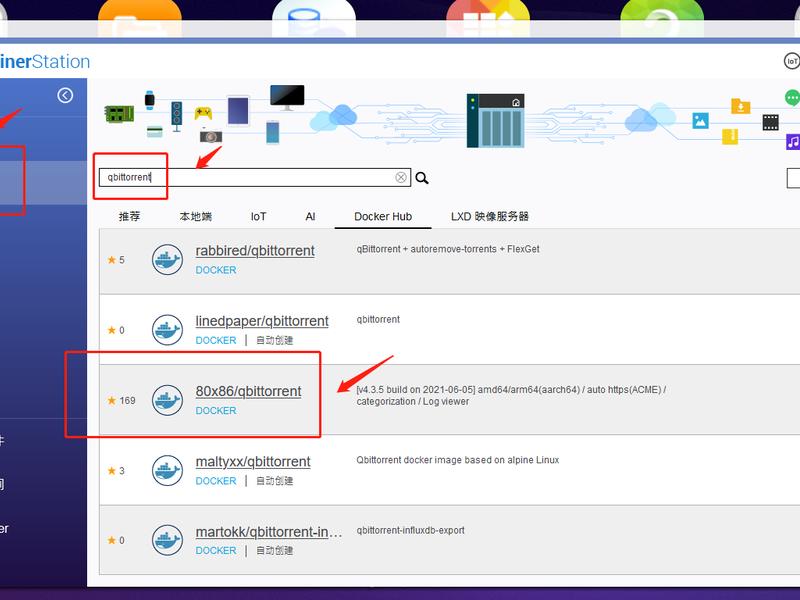Click the 'Qbittorrent docker image based on alpine Linux' description
This screenshot has height=600, width=800.
(458, 460)
